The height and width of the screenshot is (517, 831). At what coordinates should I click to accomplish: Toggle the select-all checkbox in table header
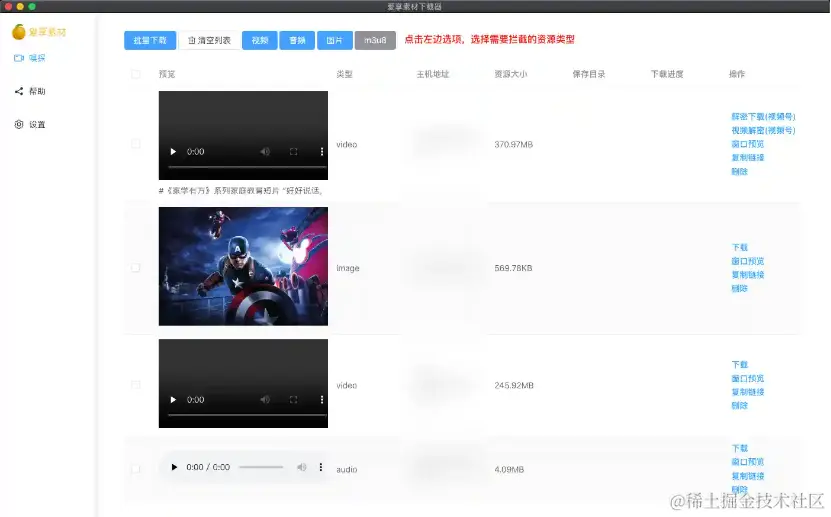coord(136,74)
